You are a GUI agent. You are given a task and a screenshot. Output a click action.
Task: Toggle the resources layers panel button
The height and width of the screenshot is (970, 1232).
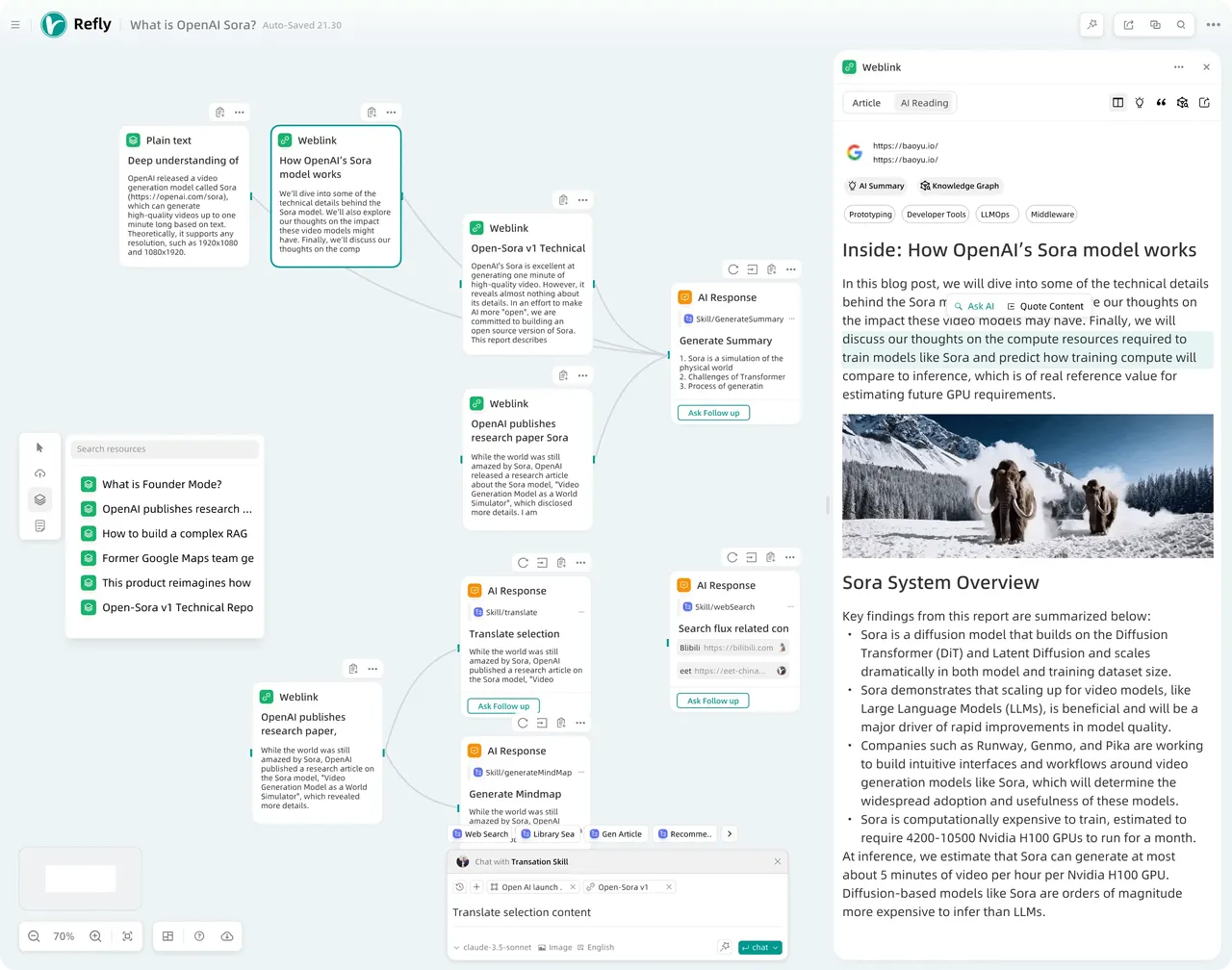39,499
